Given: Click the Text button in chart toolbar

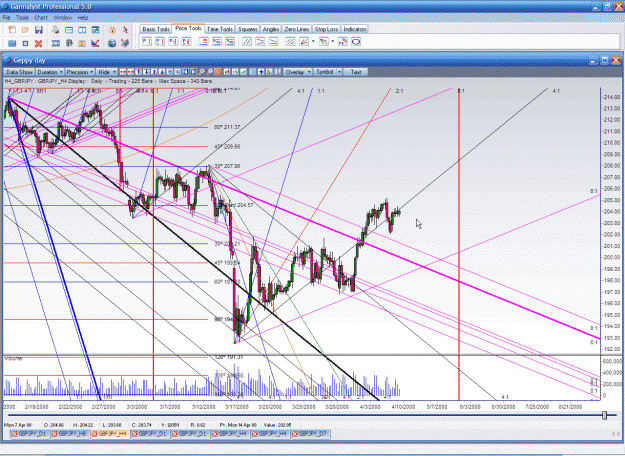Looking at the screenshot, I should click(356, 72).
